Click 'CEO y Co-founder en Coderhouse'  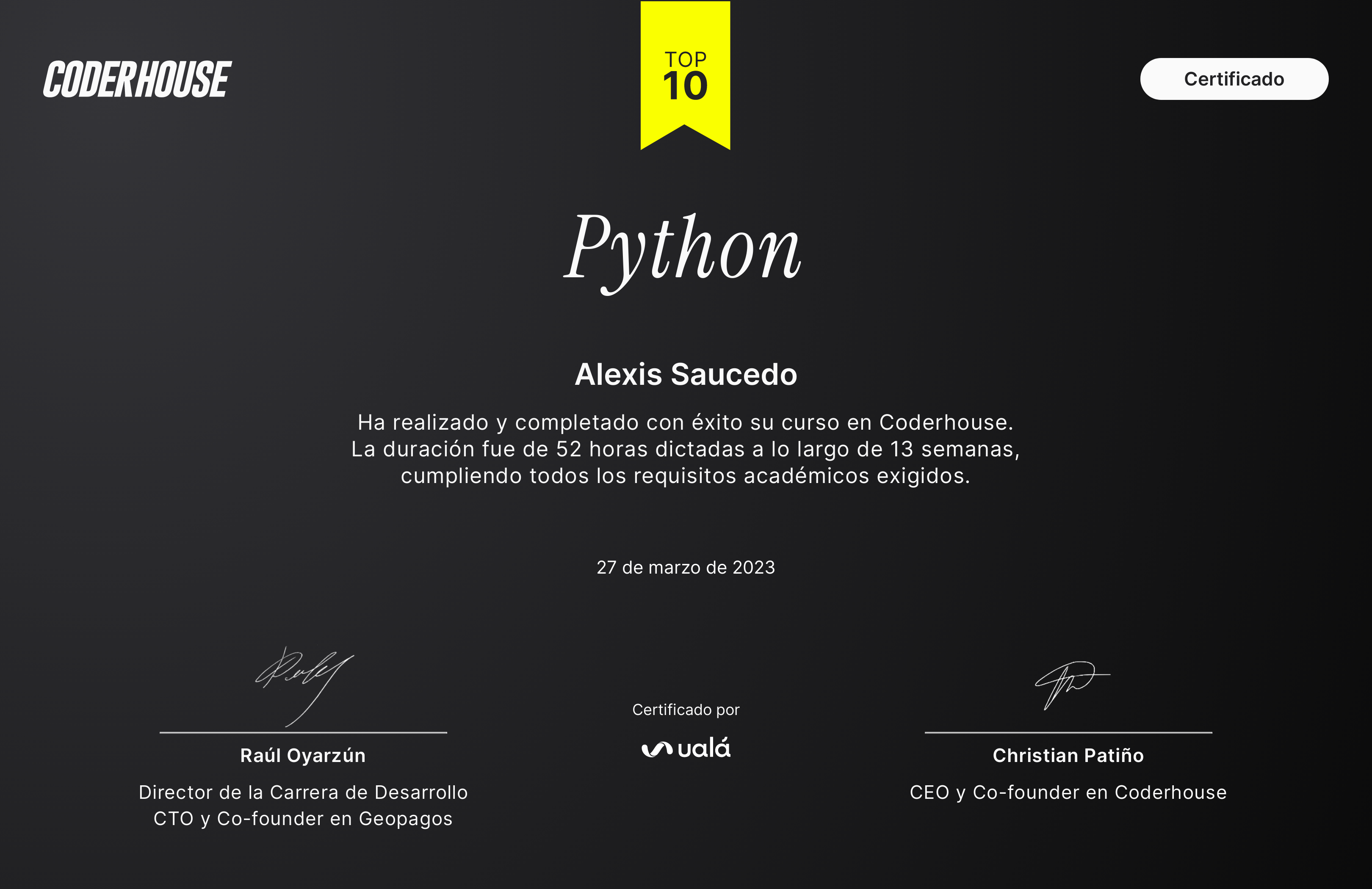[x=1068, y=793]
